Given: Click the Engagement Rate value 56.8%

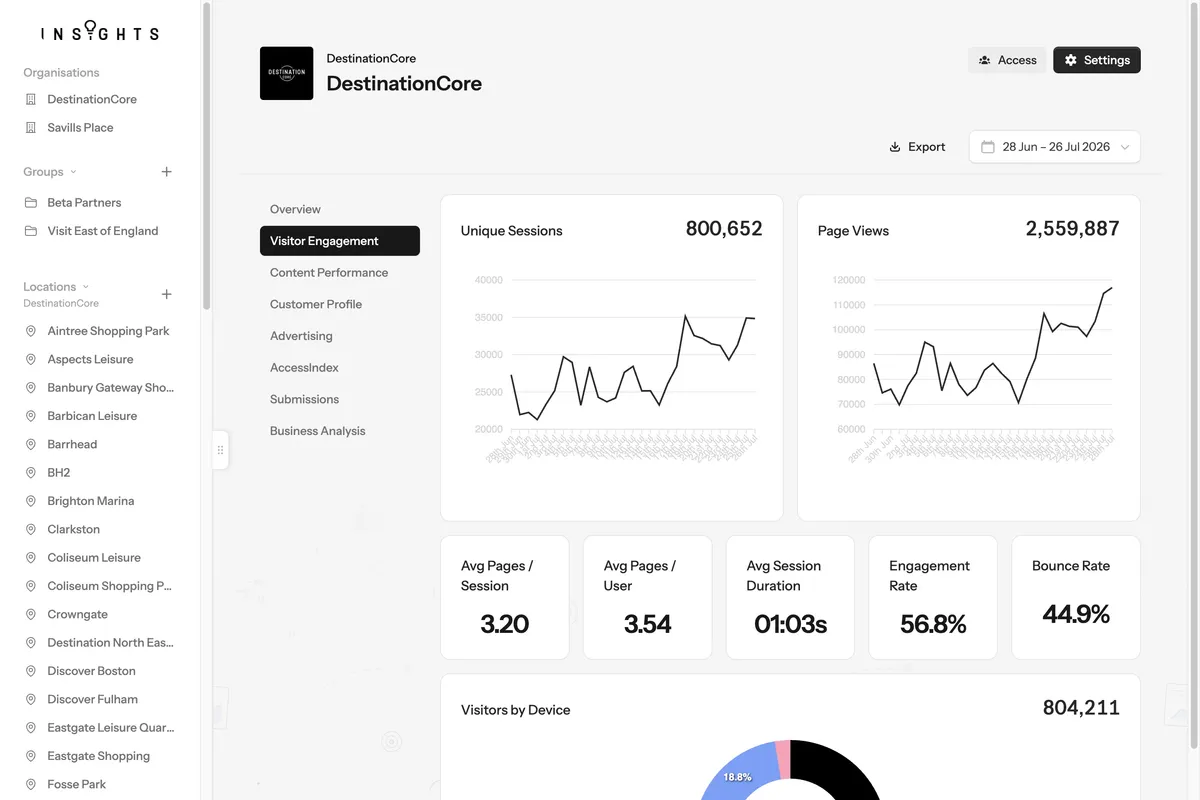Looking at the screenshot, I should [933, 624].
